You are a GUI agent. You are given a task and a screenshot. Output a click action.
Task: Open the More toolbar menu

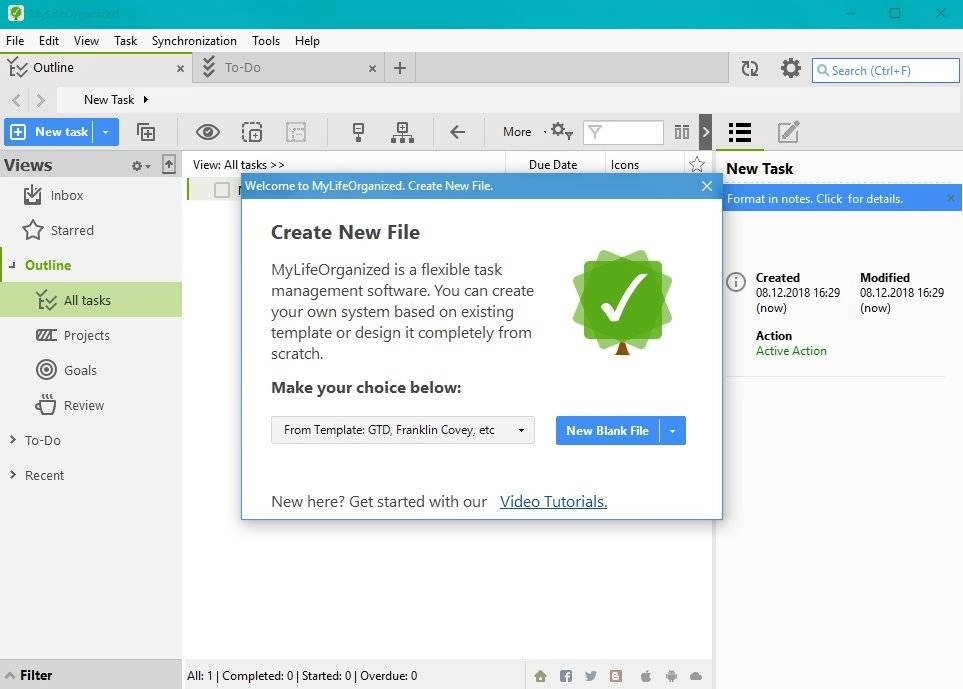517,132
